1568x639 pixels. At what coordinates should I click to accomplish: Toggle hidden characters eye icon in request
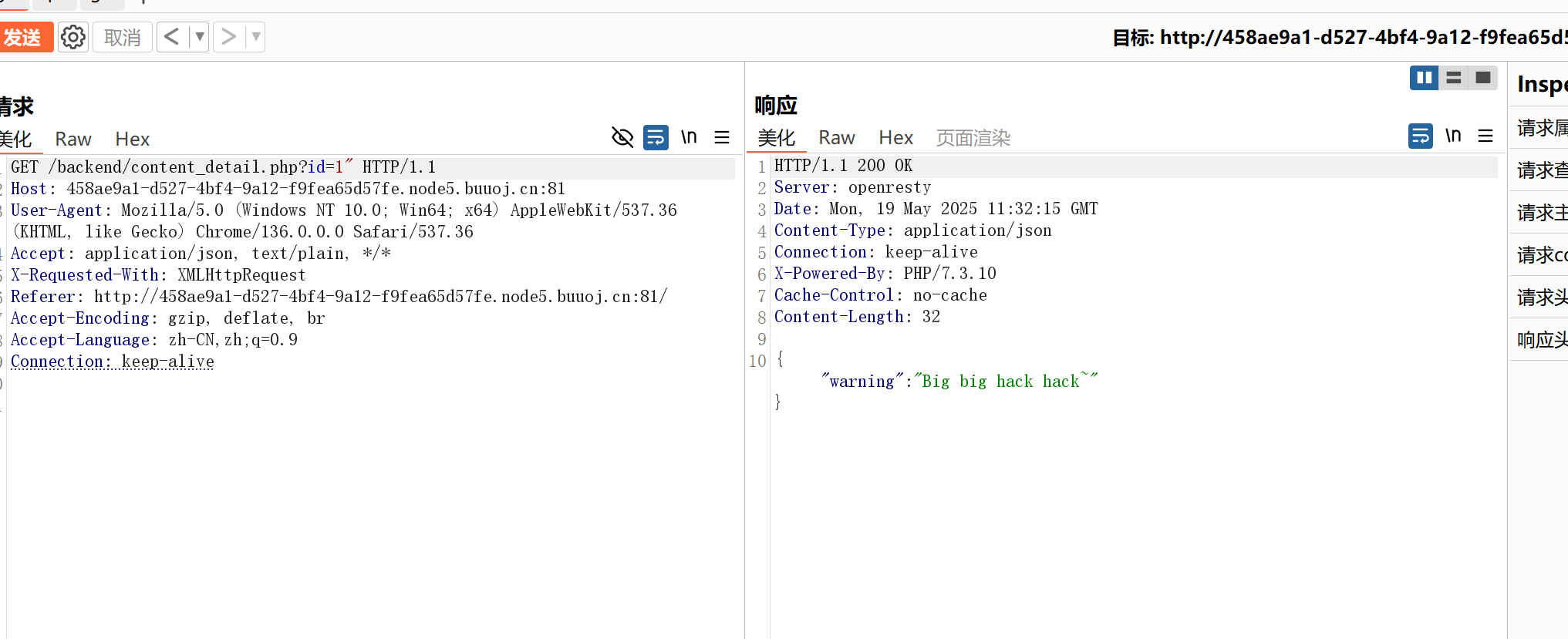tap(622, 137)
